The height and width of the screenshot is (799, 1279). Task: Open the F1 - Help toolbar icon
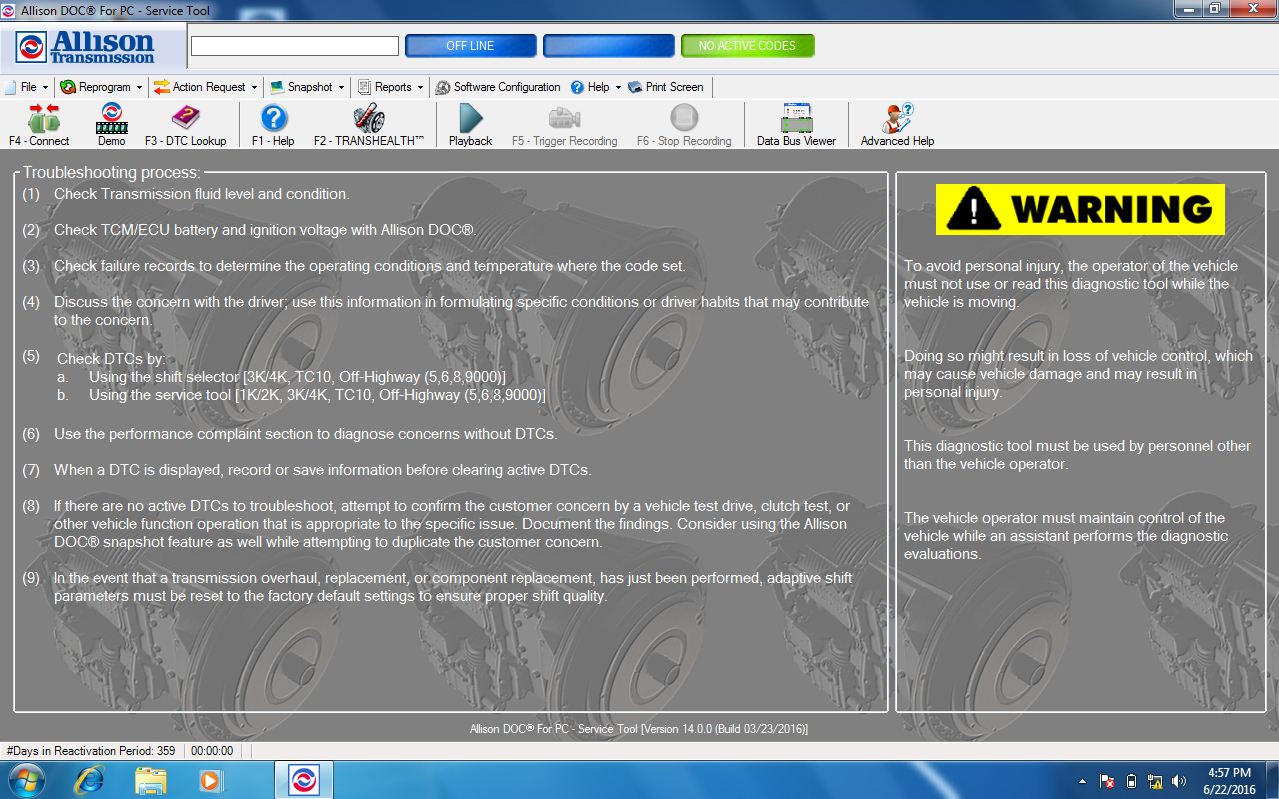273,125
